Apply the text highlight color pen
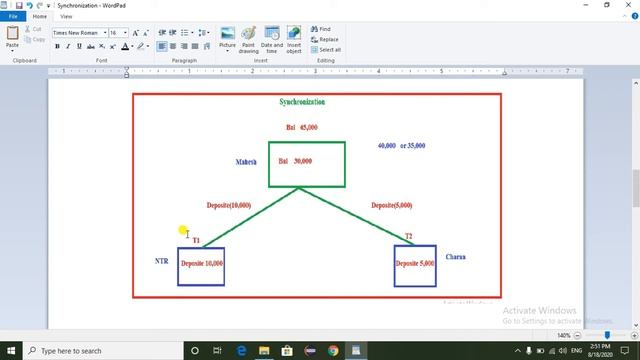 point(140,46)
